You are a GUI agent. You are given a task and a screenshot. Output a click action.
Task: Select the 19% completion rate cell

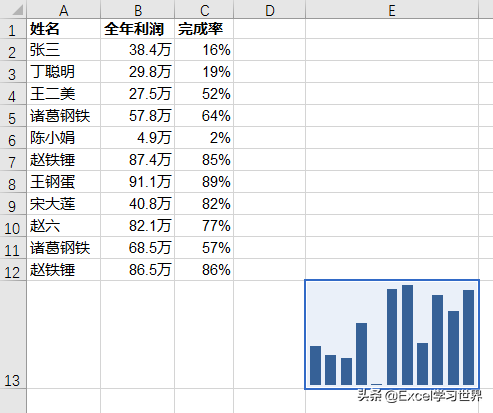coord(204,72)
